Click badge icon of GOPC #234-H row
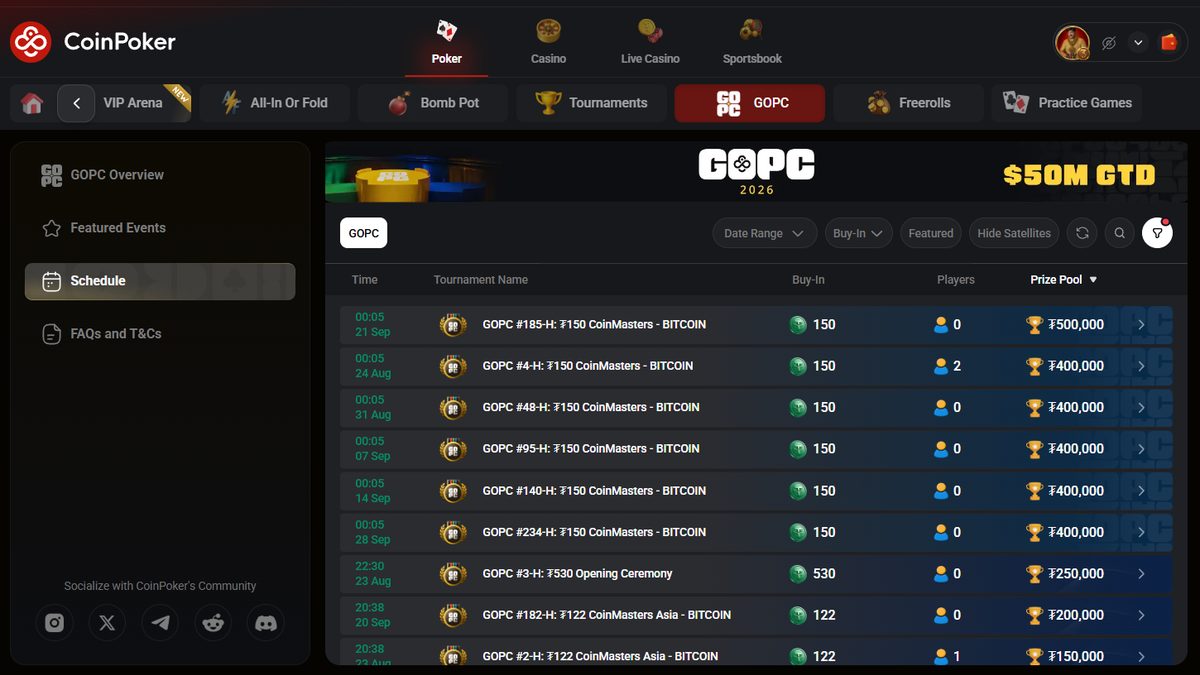This screenshot has width=1200, height=675. (x=453, y=533)
